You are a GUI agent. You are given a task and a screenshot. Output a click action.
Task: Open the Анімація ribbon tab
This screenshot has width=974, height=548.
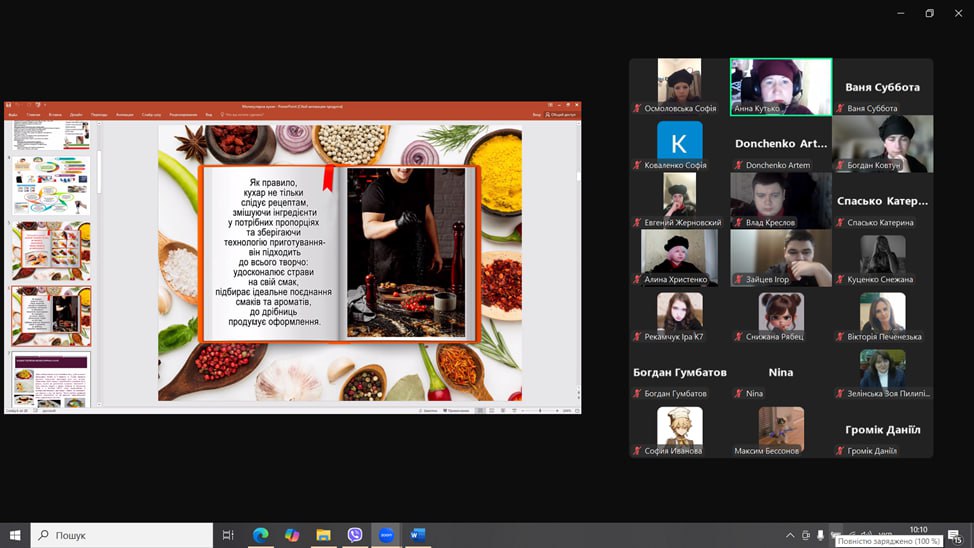coord(124,115)
